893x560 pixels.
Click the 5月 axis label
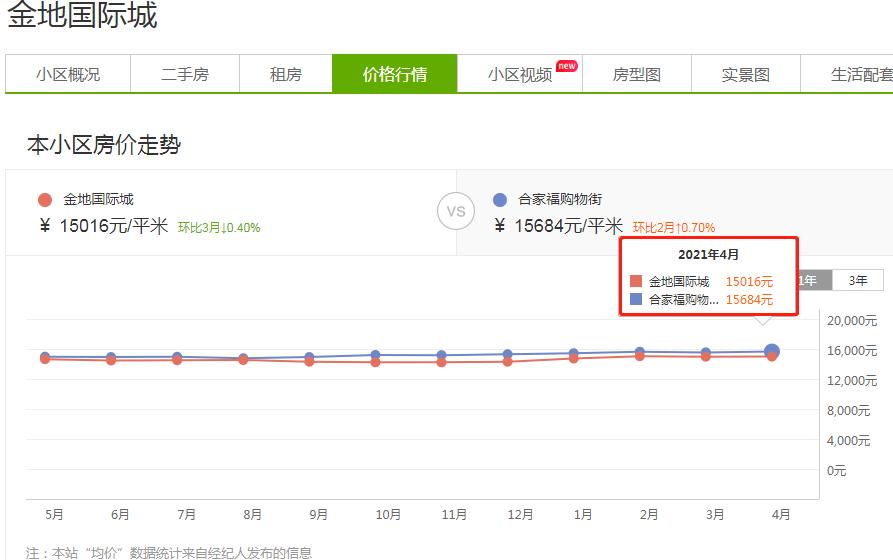[54, 514]
